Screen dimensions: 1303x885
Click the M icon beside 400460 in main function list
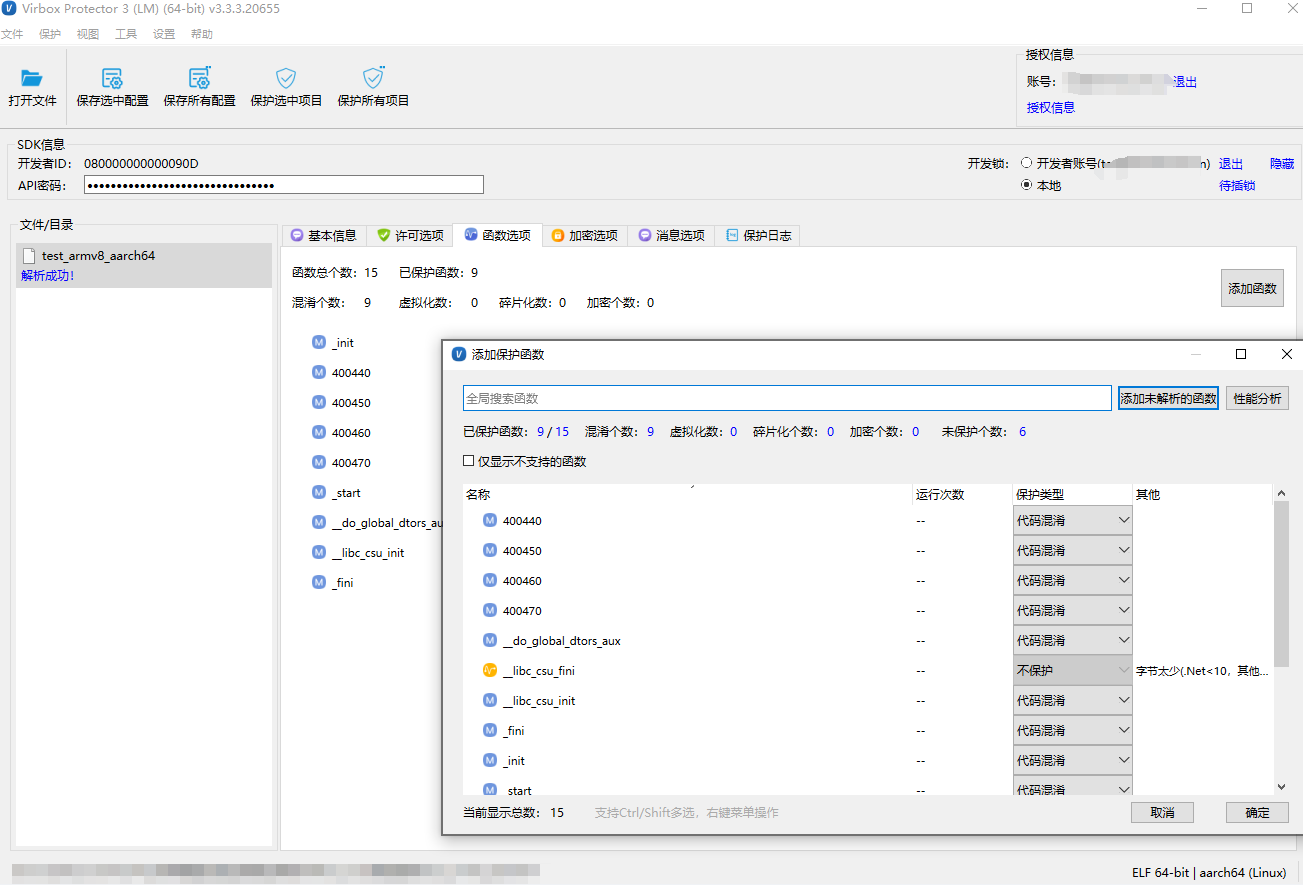click(319, 432)
